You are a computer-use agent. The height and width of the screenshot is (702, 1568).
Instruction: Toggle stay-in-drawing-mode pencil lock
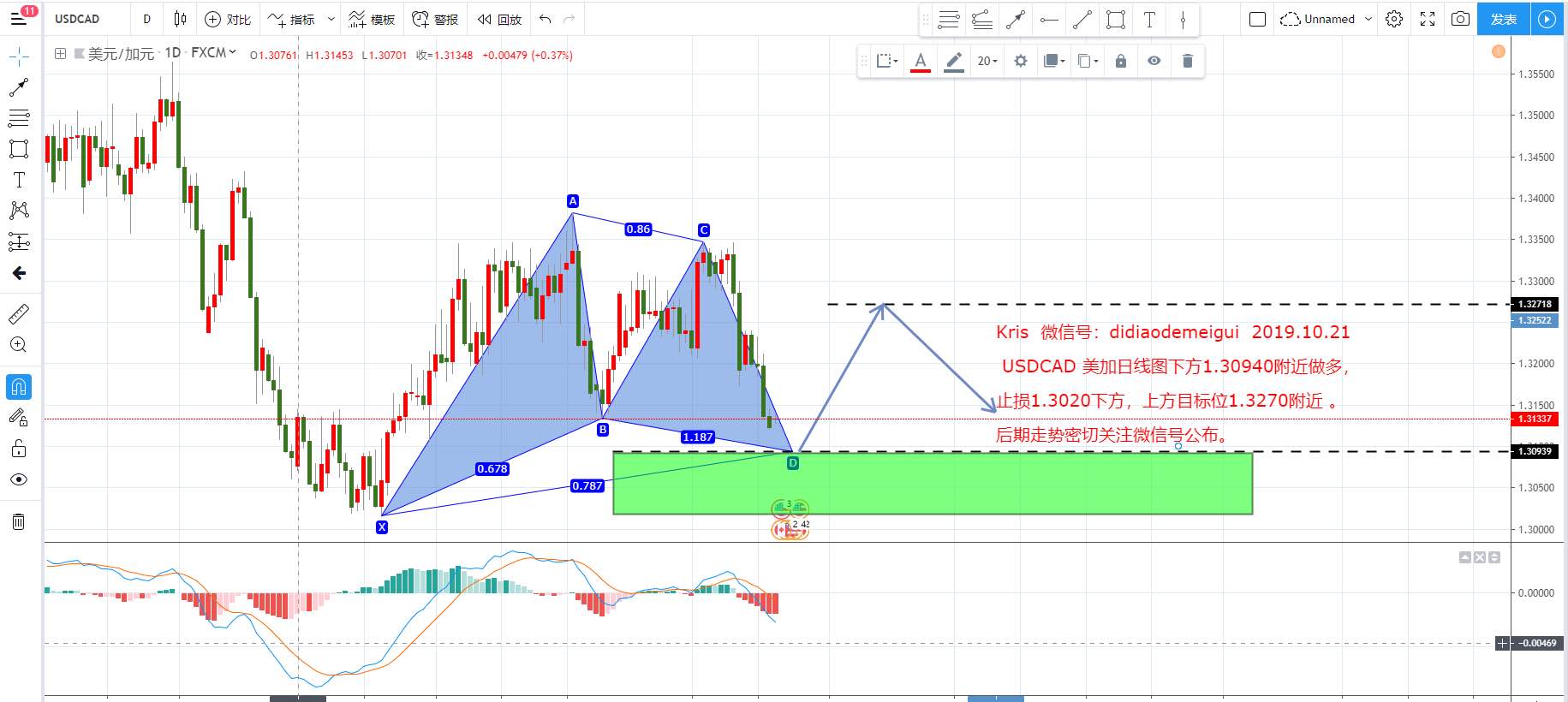point(19,418)
